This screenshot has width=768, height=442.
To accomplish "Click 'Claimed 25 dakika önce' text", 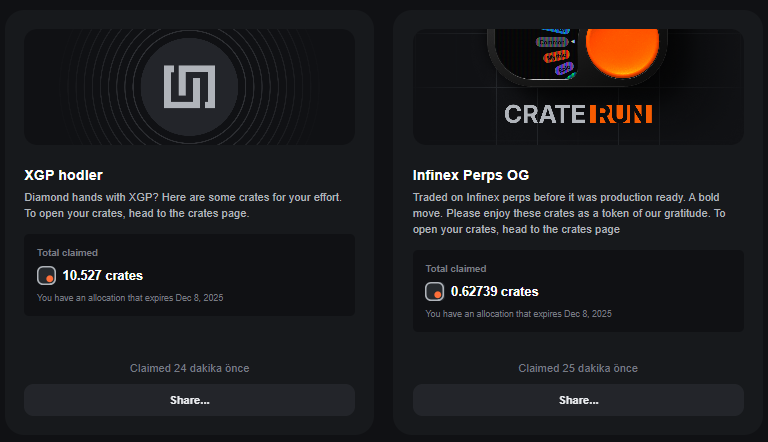I will [578, 368].
